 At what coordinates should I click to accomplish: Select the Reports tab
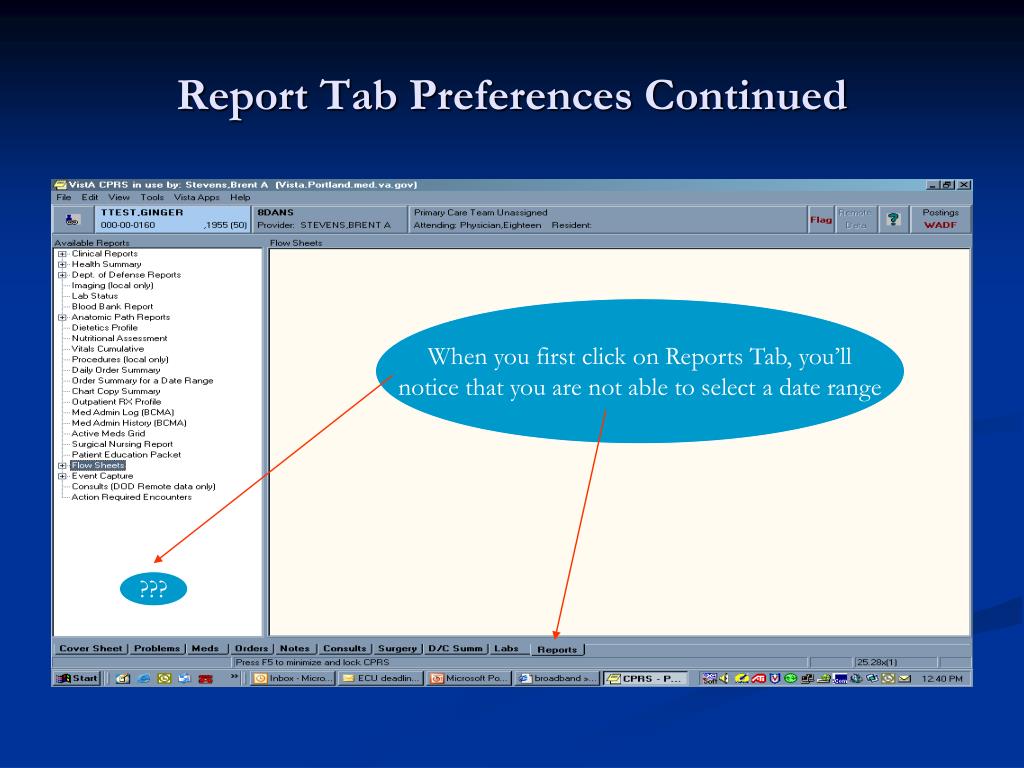(557, 650)
